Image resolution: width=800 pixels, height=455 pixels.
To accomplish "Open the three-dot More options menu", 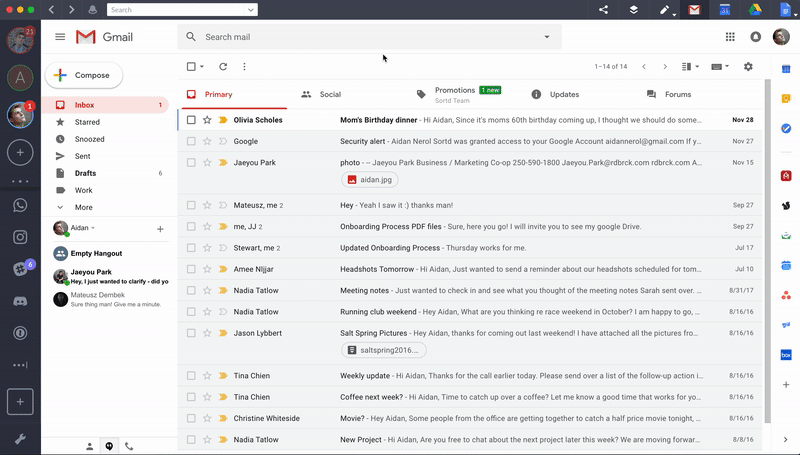I will tap(244, 67).
